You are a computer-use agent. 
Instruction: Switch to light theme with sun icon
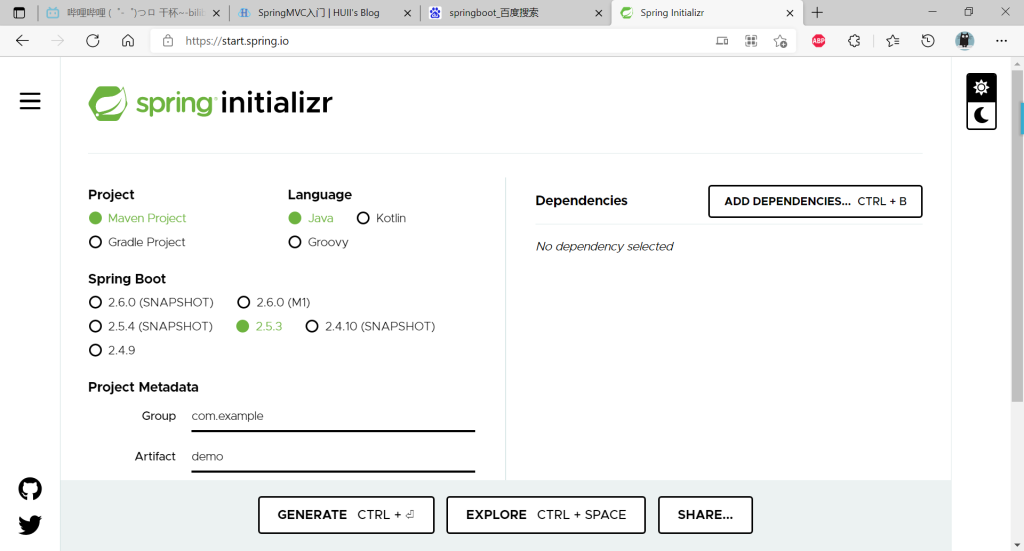(x=981, y=87)
